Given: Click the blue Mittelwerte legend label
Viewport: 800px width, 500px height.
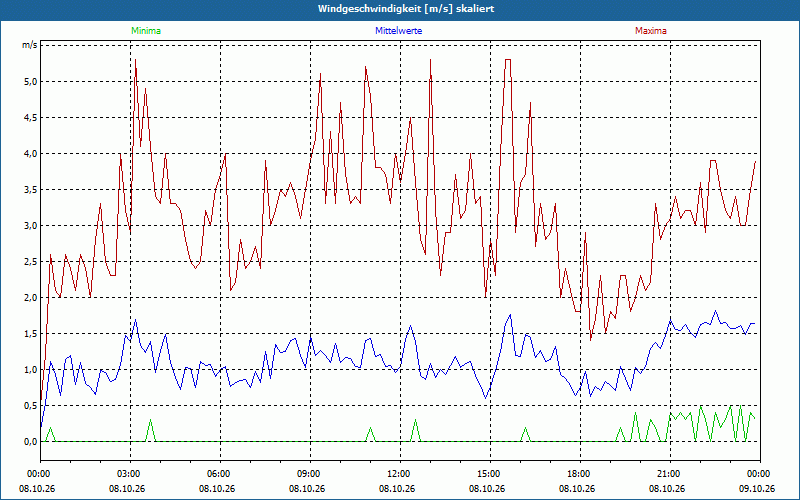Looking at the screenshot, I should coord(398,31).
